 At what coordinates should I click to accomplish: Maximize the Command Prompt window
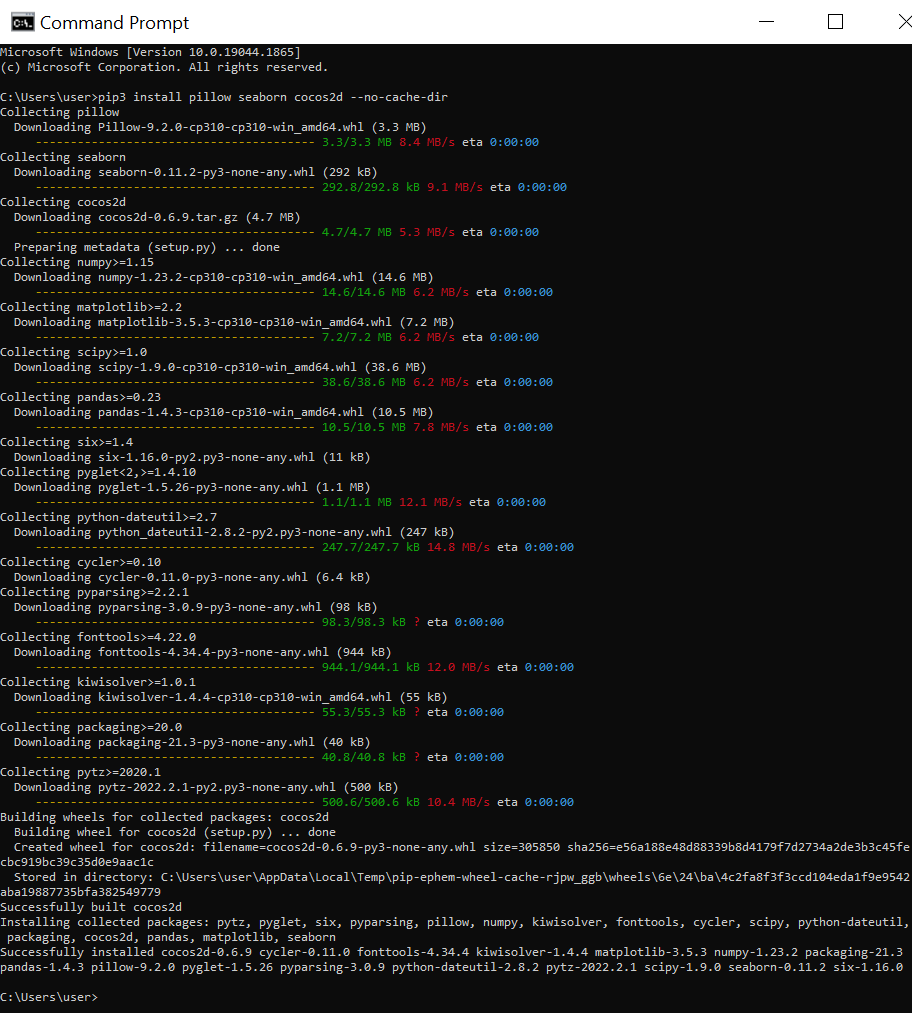click(x=835, y=22)
